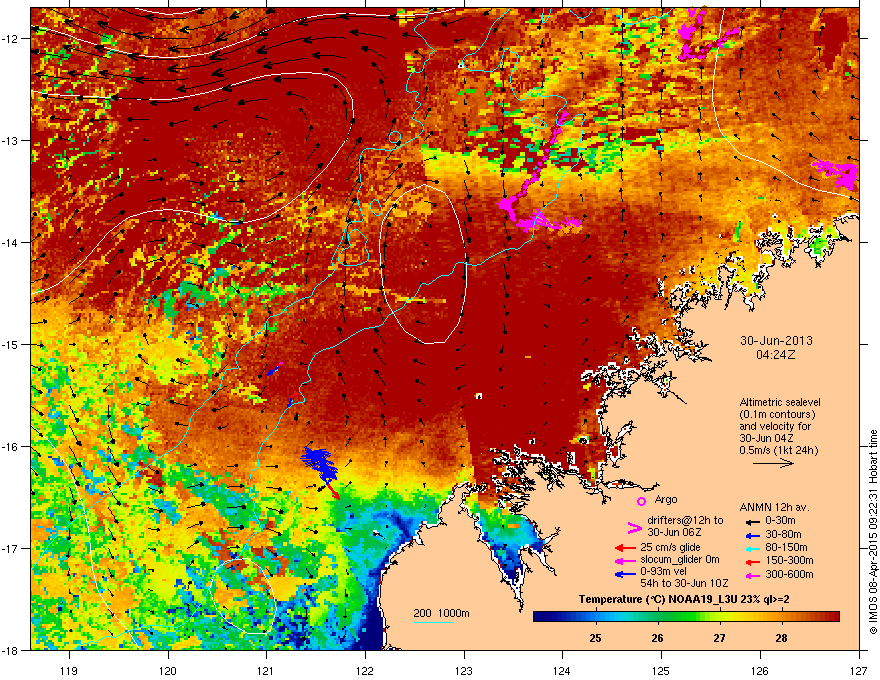Image resolution: width=880 pixels, height=680 pixels.
Task: Click the blue arrow beside 0-93m vel
Action: pyautogui.click(x=625, y=573)
